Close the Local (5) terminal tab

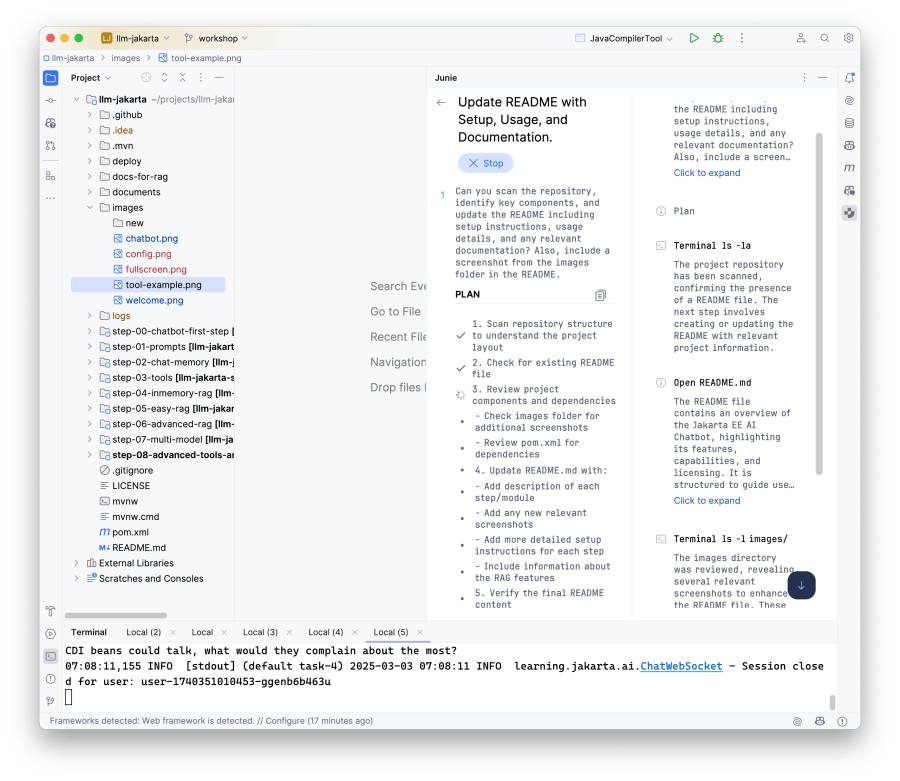coord(420,632)
